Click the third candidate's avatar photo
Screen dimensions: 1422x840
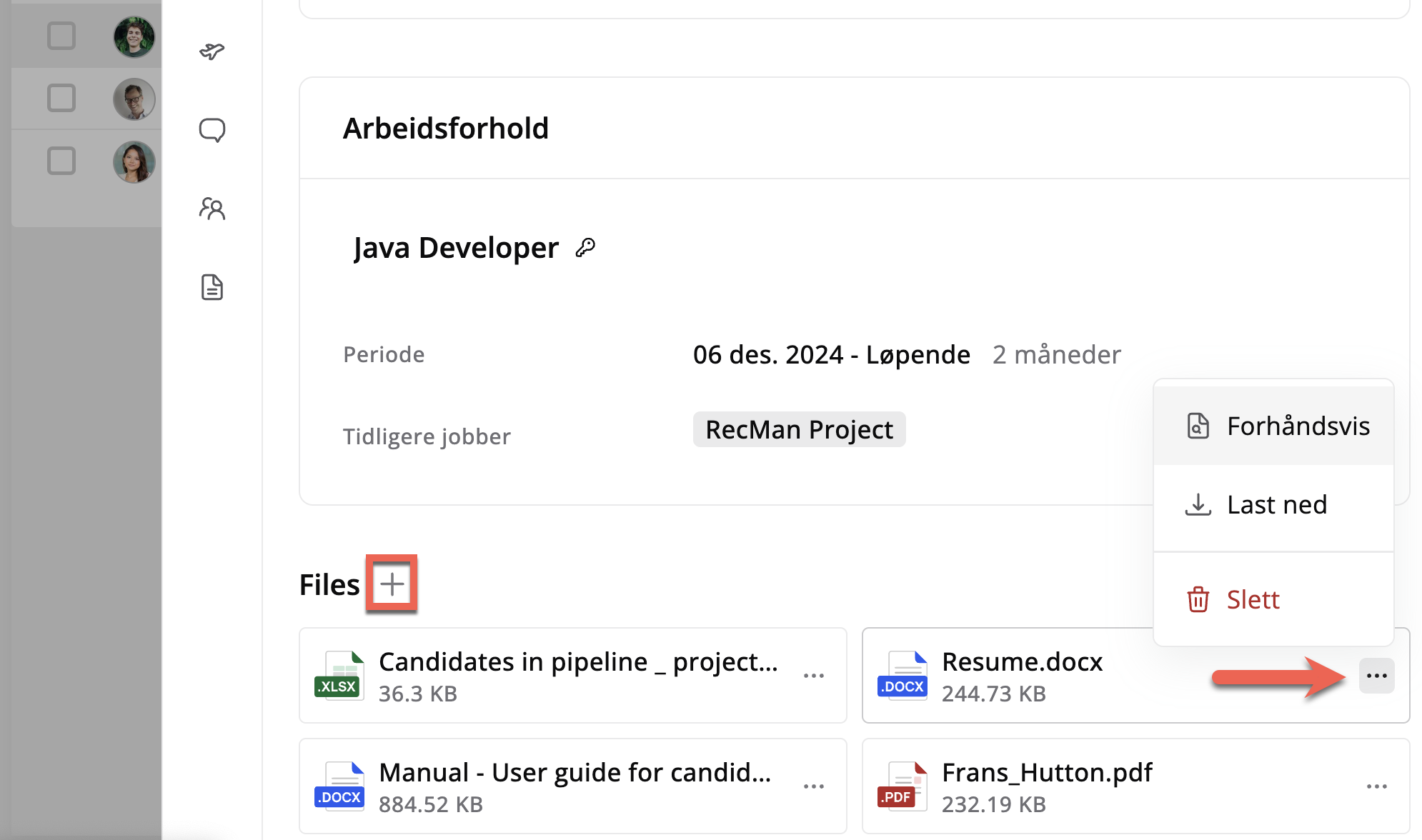(134, 161)
